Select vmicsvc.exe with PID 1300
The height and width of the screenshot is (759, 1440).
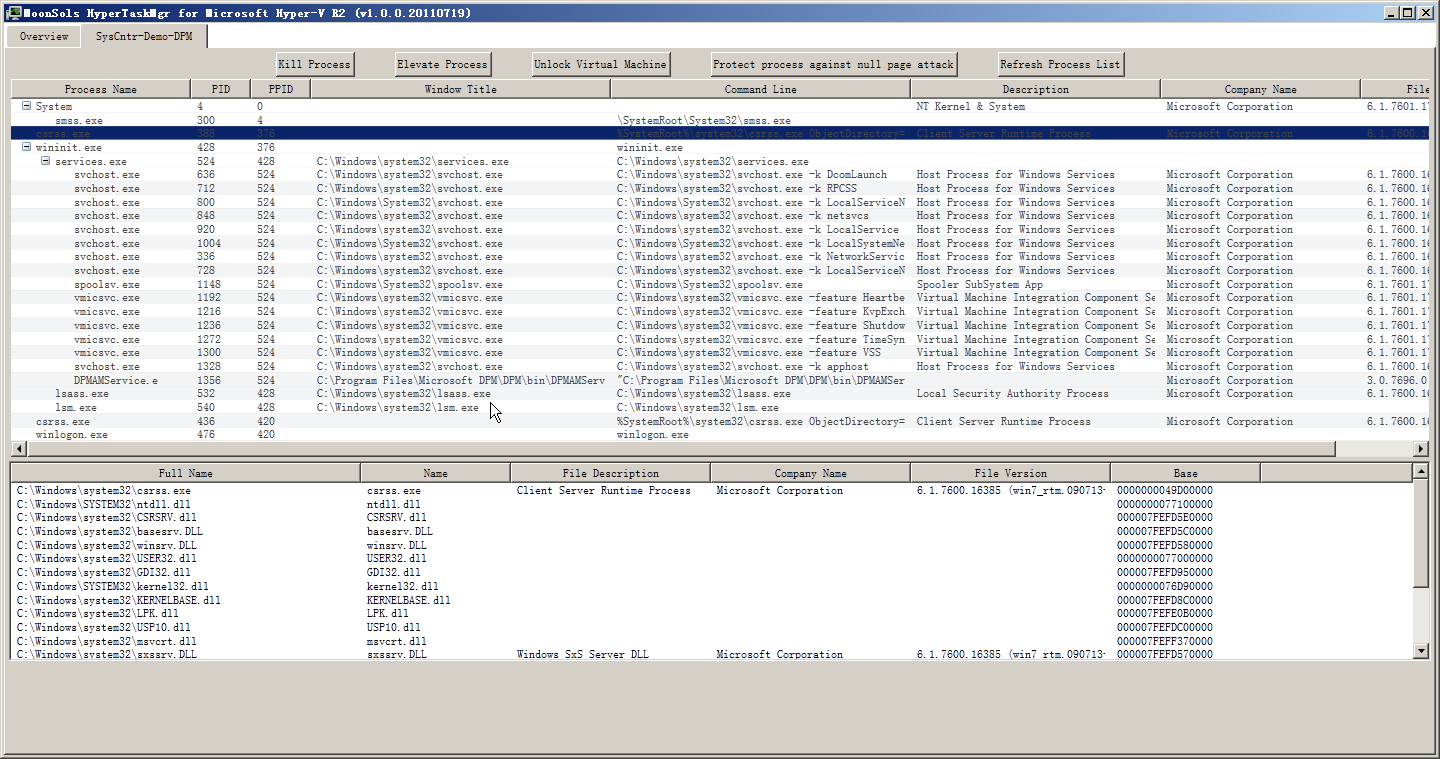[720, 352]
